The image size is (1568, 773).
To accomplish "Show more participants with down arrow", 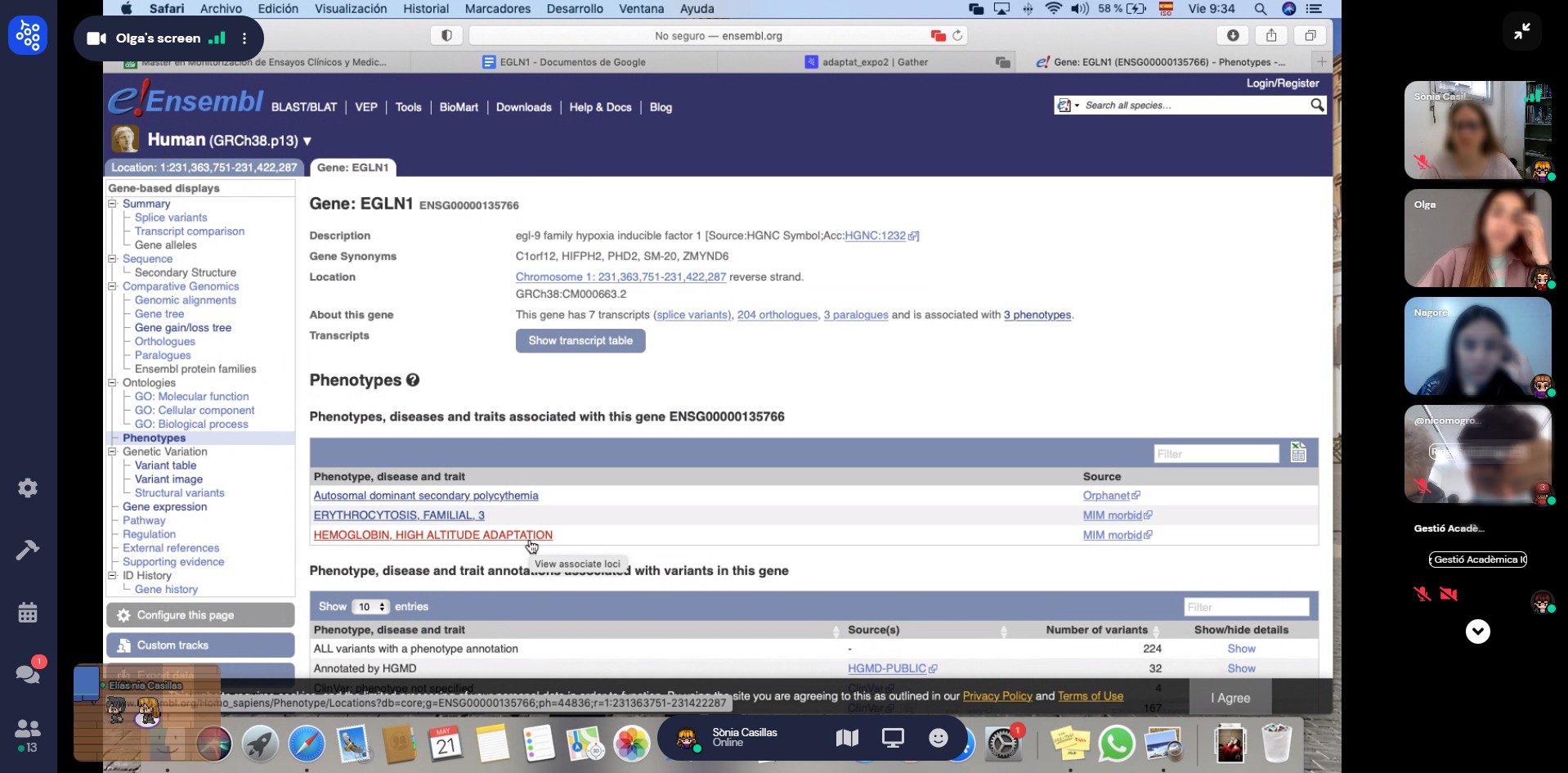I will tap(1477, 631).
